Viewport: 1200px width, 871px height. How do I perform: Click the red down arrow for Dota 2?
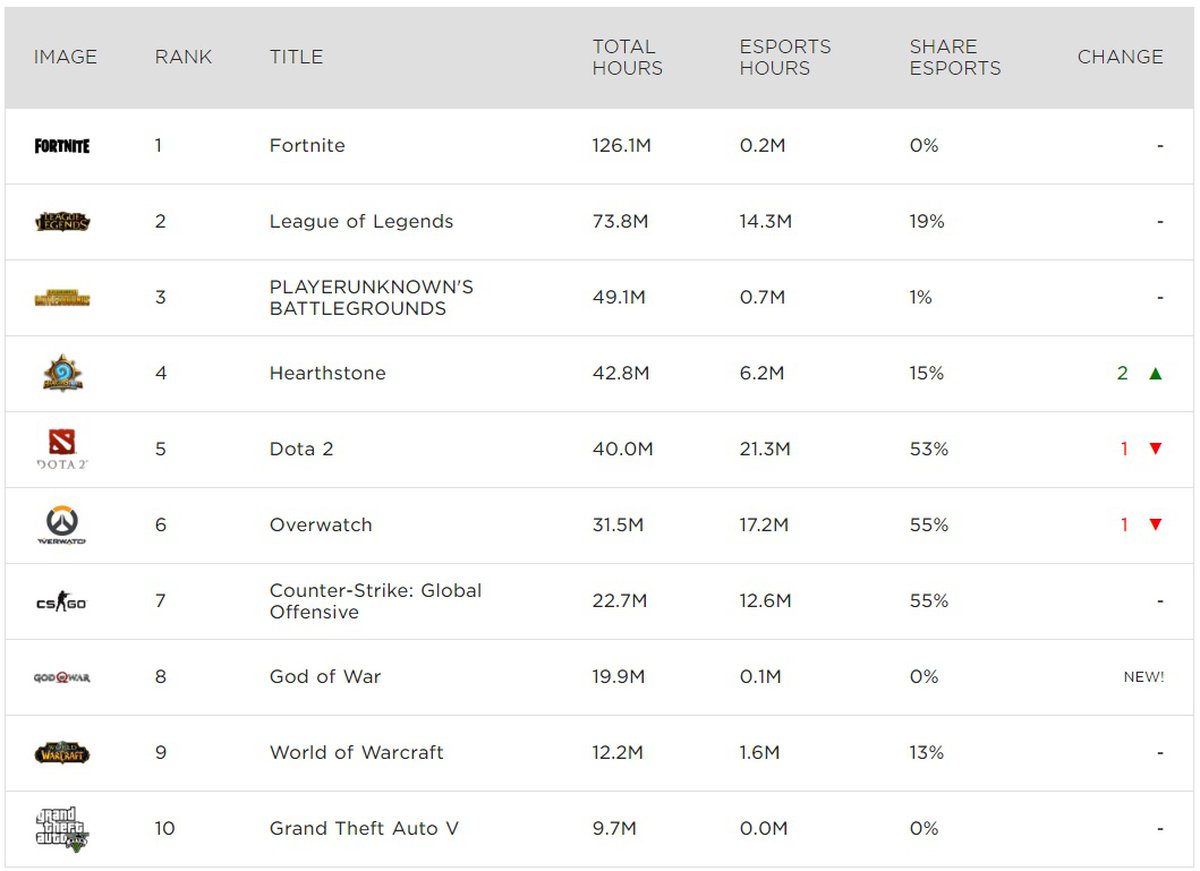1155,449
